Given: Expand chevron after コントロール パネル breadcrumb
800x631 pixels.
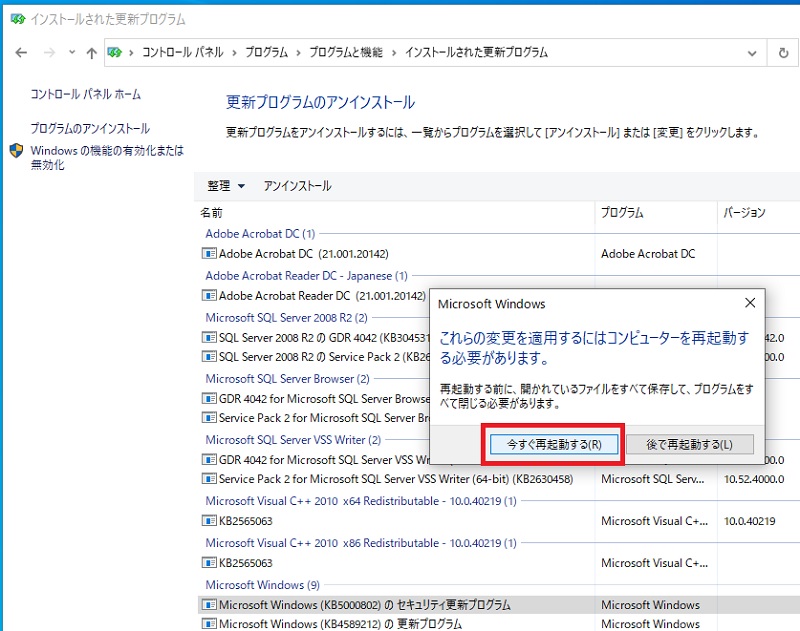Looking at the screenshot, I should click(234, 53).
